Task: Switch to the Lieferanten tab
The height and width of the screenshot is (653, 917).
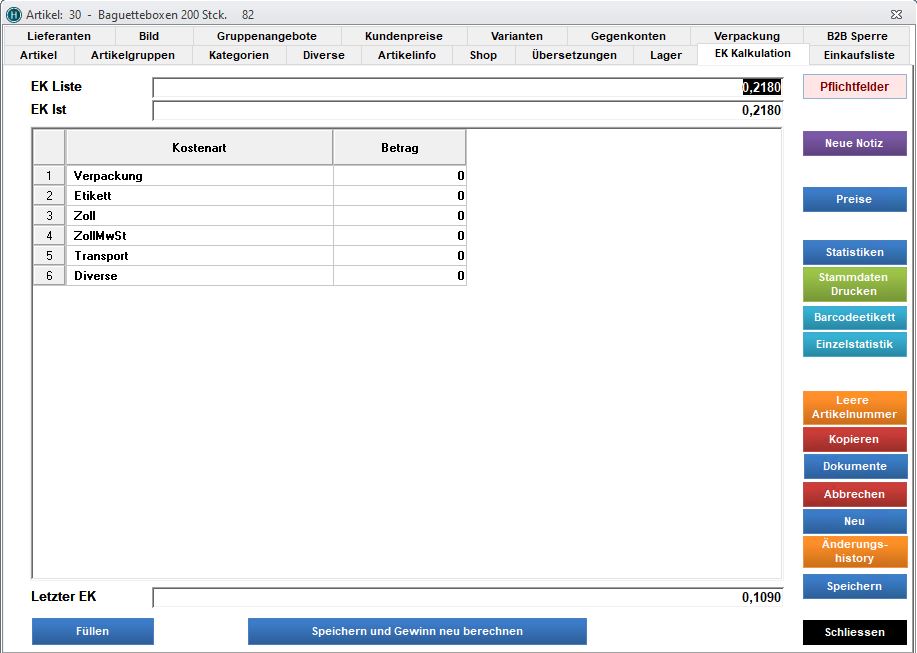Action: pyautogui.click(x=59, y=36)
